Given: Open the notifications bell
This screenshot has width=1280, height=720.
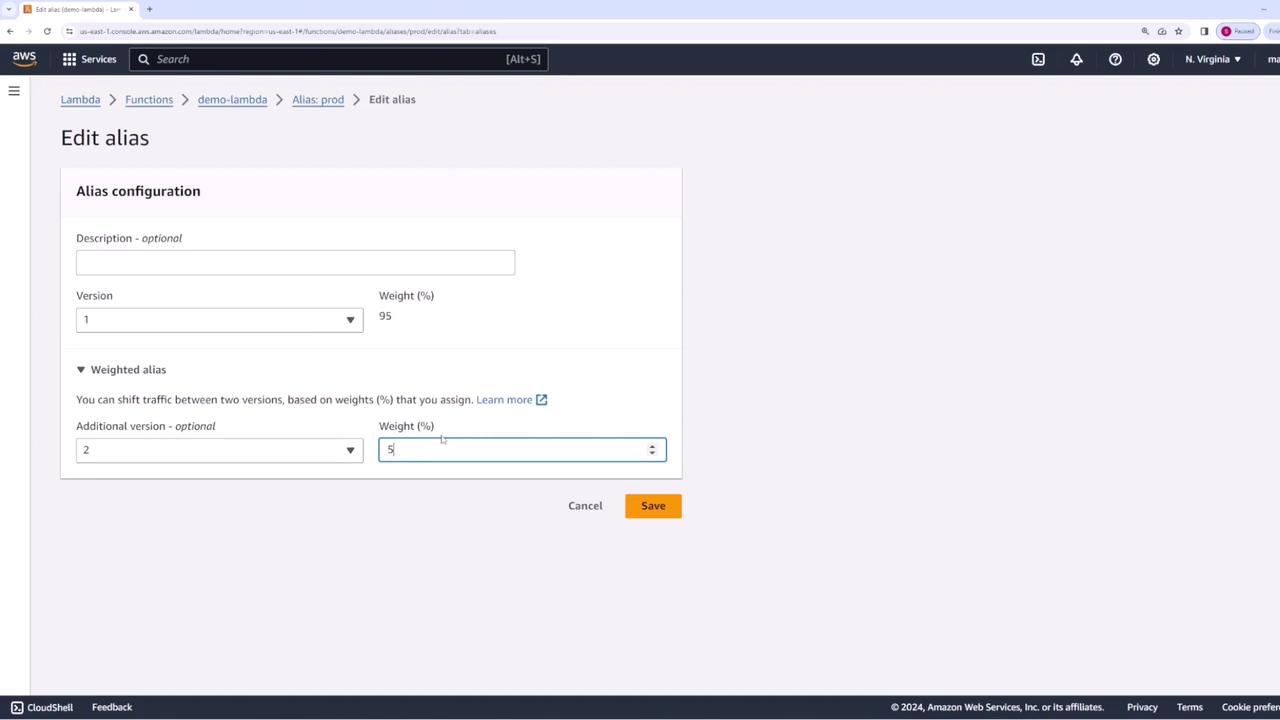Looking at the screenshot, I should coord(1076,59).
